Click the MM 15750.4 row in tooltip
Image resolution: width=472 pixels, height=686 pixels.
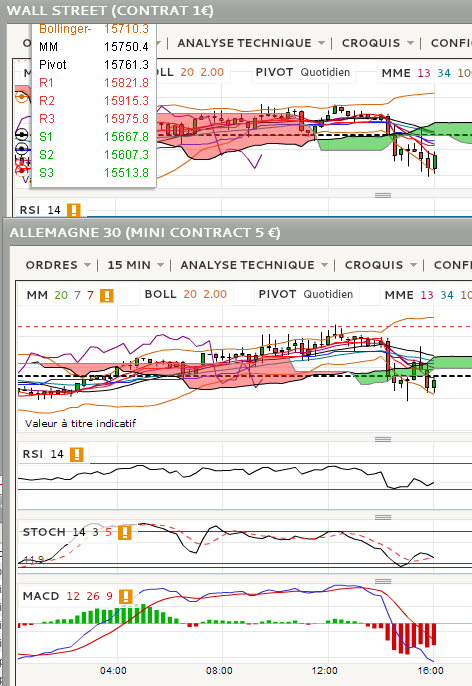pos(94,47)
